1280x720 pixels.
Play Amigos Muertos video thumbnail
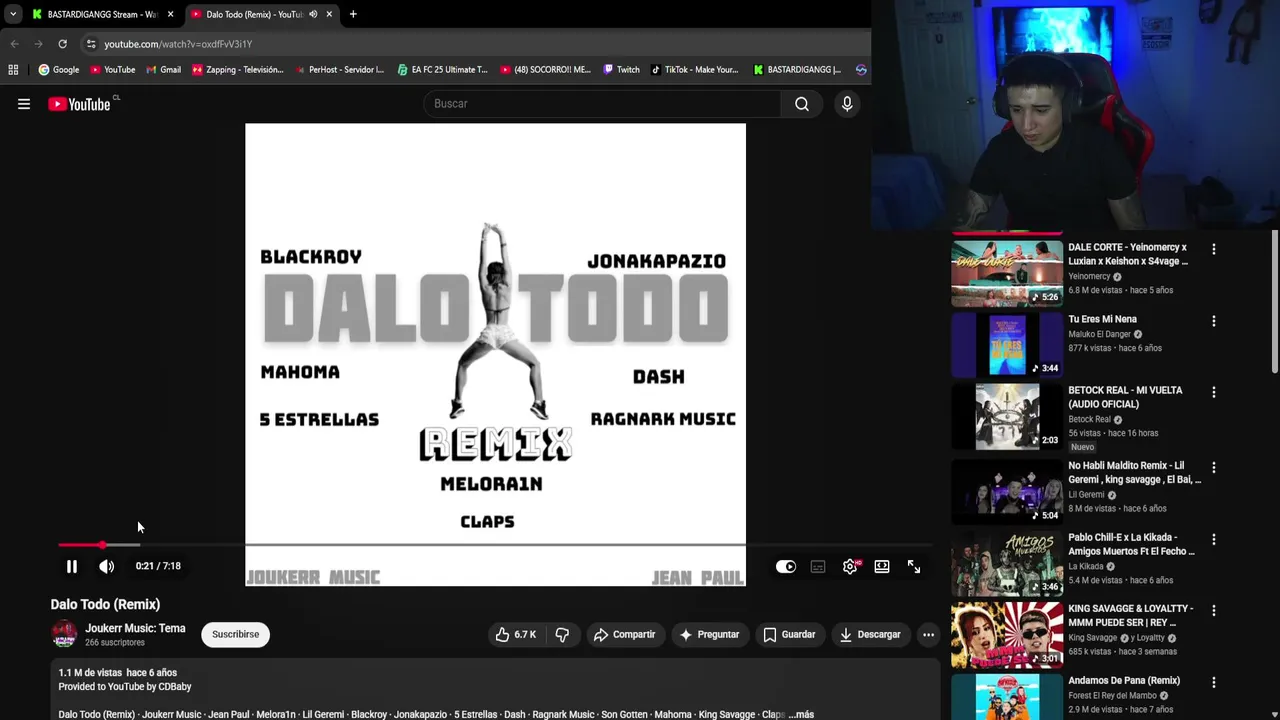(1007, 562)
